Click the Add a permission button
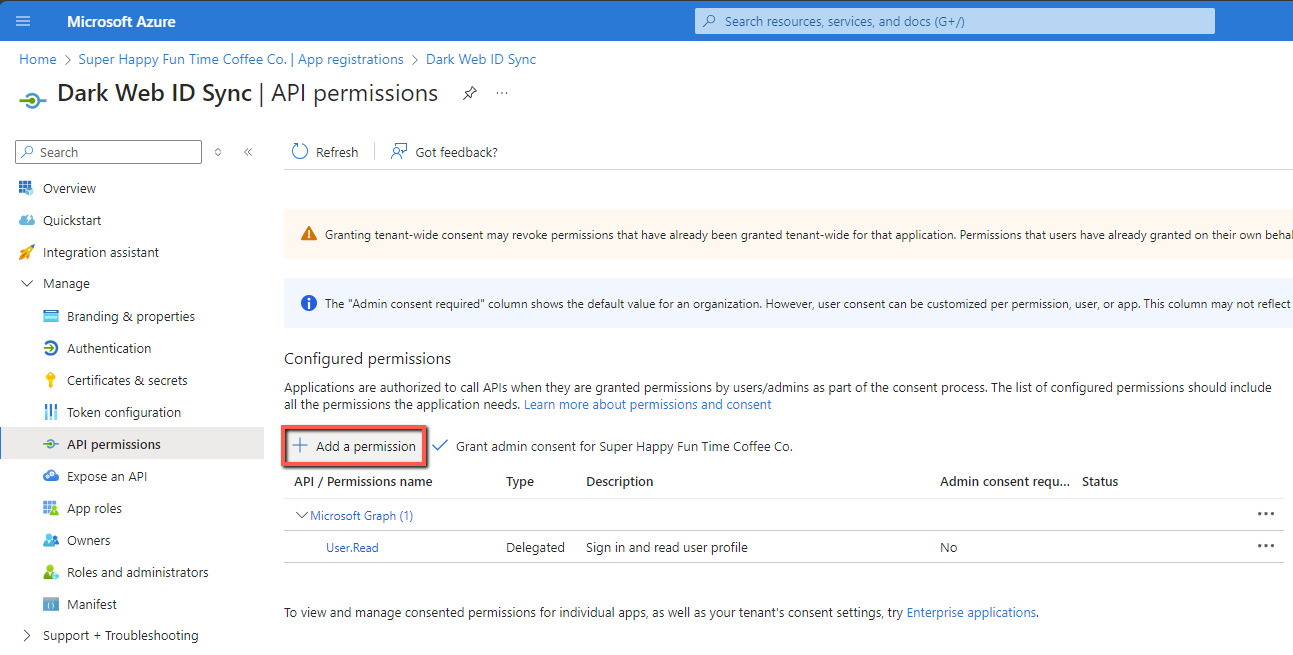Viewport: 1293px width, 655px height. click(x=354, y=446)
